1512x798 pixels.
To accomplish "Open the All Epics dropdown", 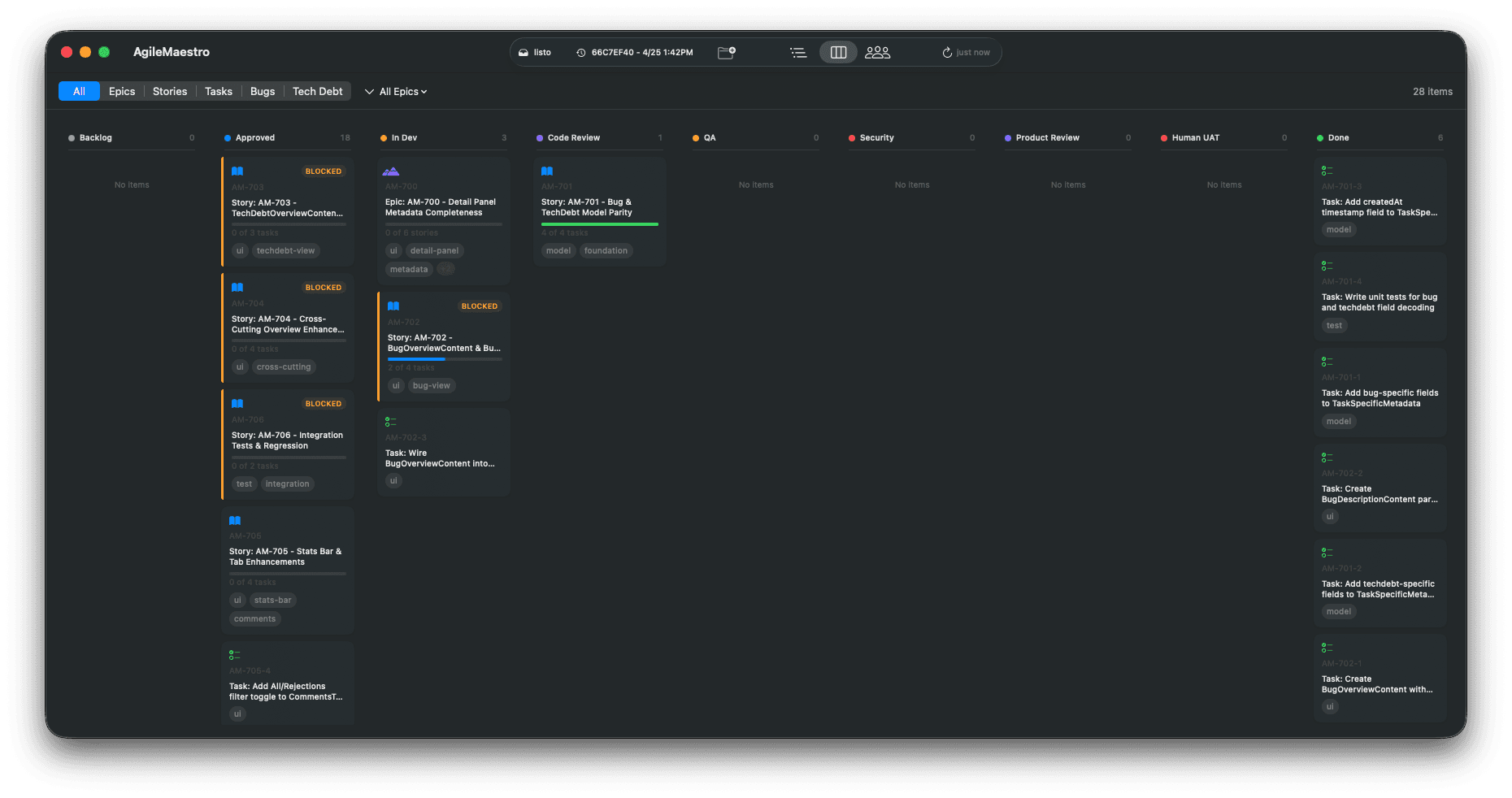I will 396,92.
